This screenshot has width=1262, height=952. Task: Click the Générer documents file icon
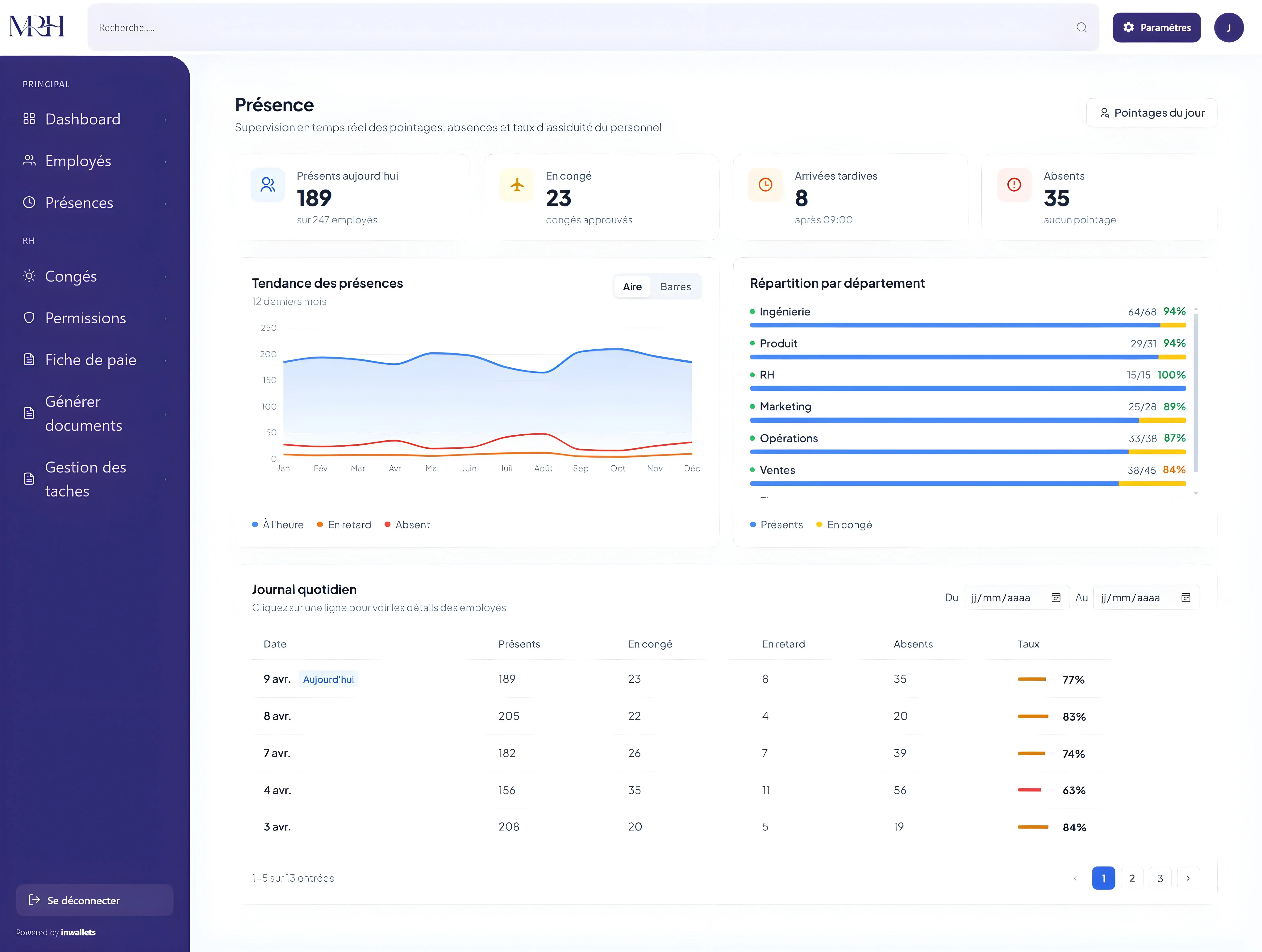pyautogui.click(x=29, y=413)
